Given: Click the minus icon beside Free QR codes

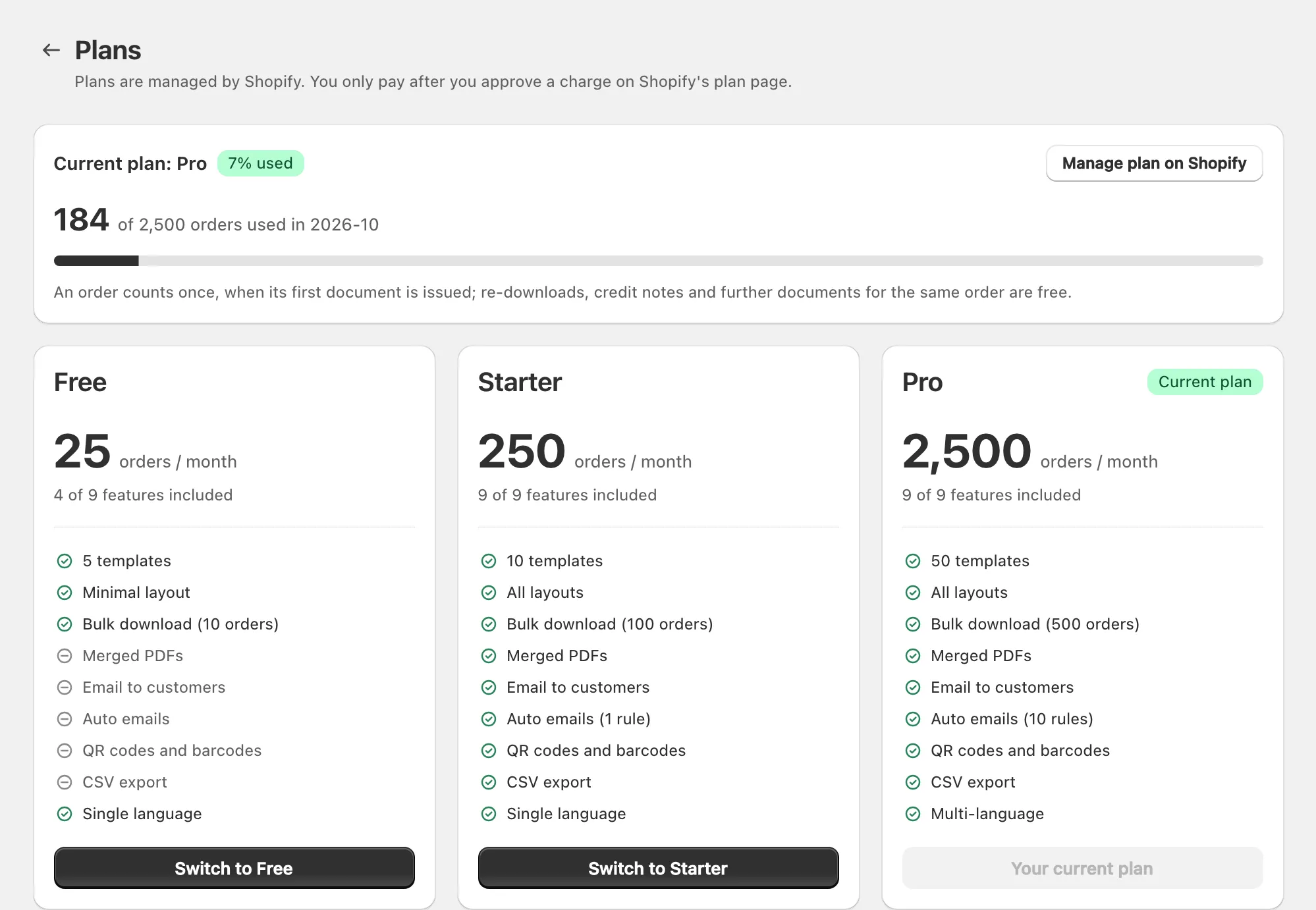Looking at the screenshot, I should click(65, 751).
